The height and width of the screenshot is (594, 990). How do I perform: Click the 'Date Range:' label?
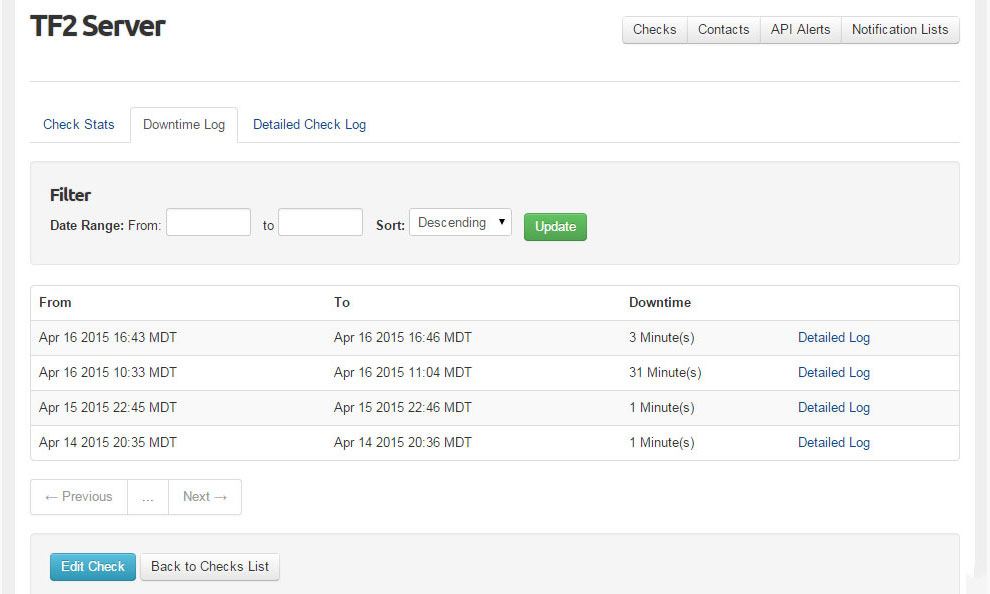87,225
